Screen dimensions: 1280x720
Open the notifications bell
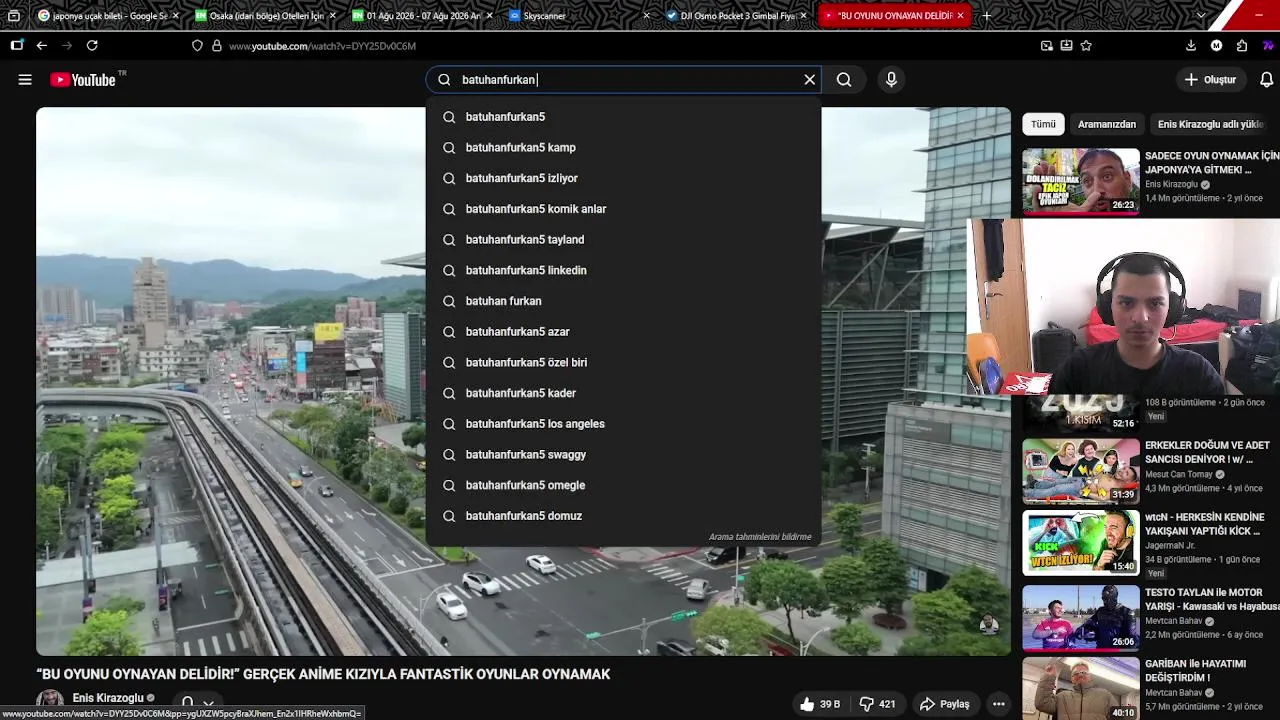pos(1266,80)
